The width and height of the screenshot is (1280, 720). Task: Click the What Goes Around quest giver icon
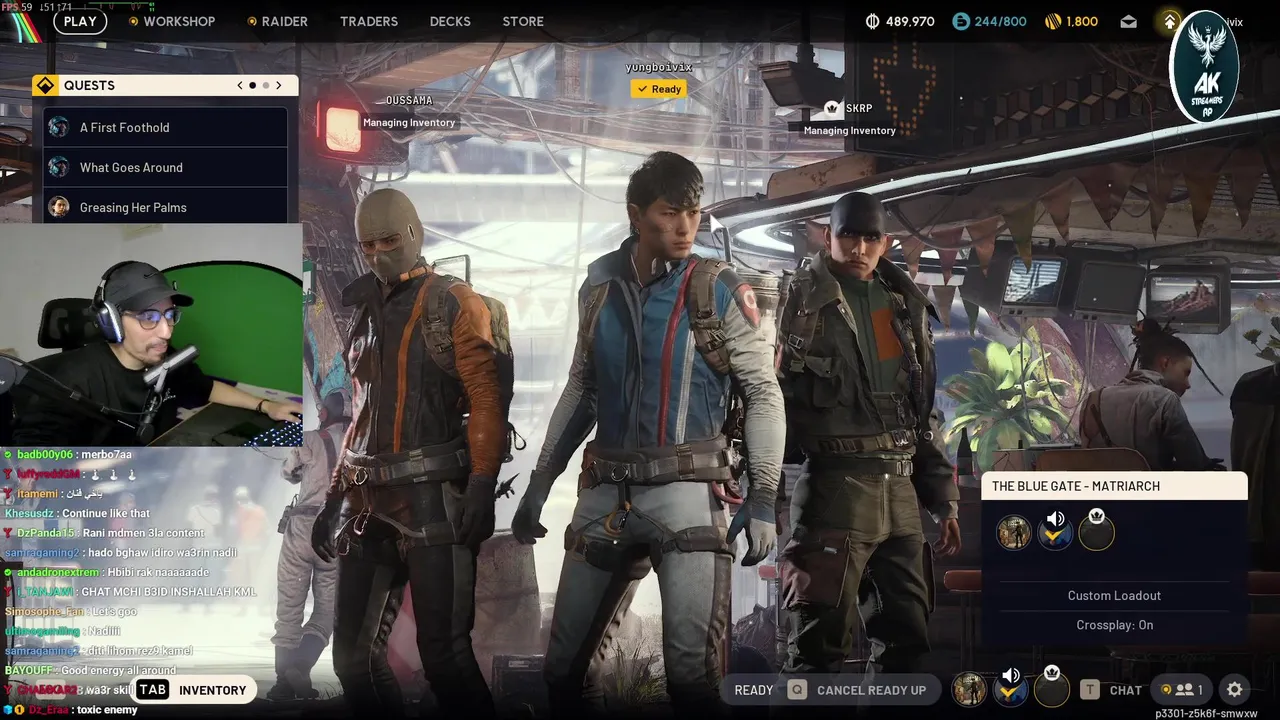(59, 167)
